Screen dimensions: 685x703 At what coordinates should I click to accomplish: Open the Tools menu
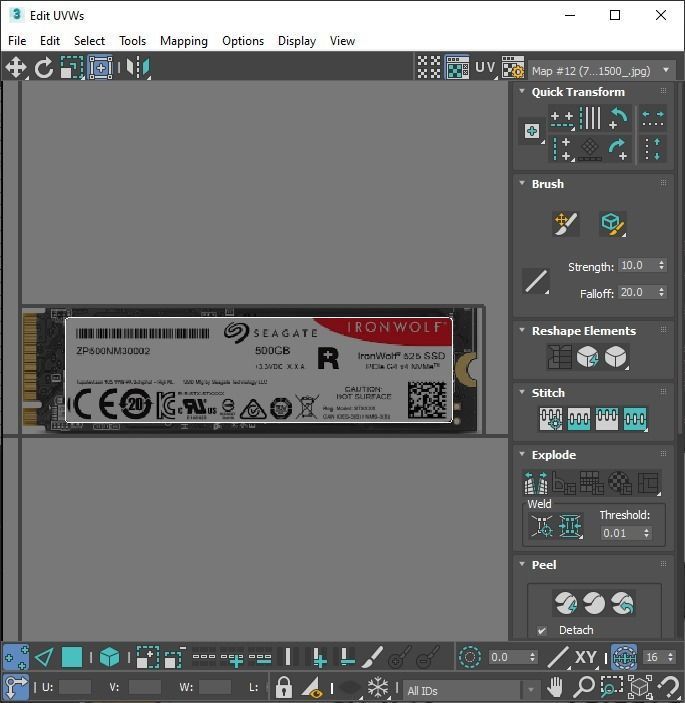click(132, 41)
